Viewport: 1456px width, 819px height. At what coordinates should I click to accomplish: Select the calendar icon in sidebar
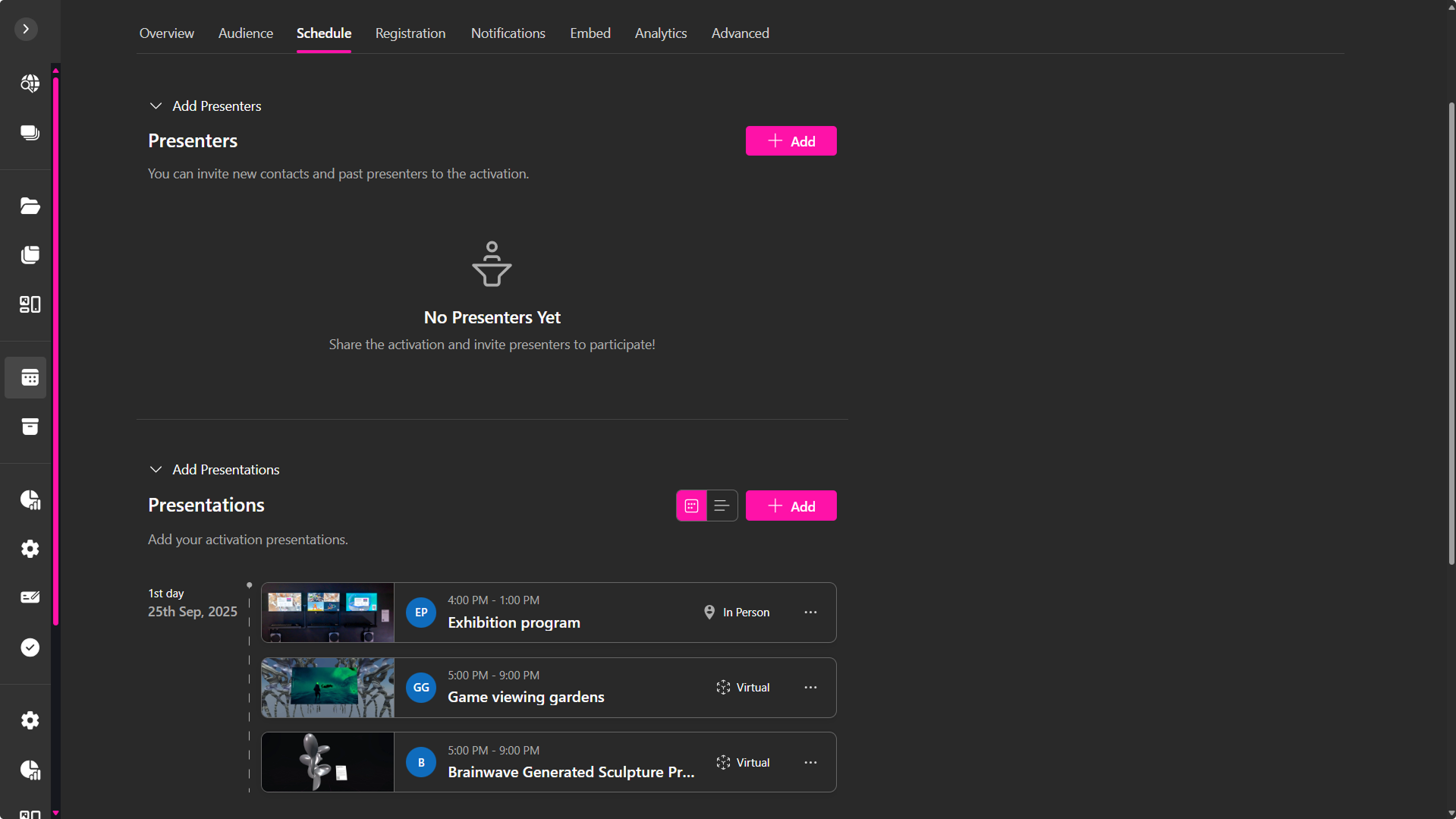[x=30, y=377]
